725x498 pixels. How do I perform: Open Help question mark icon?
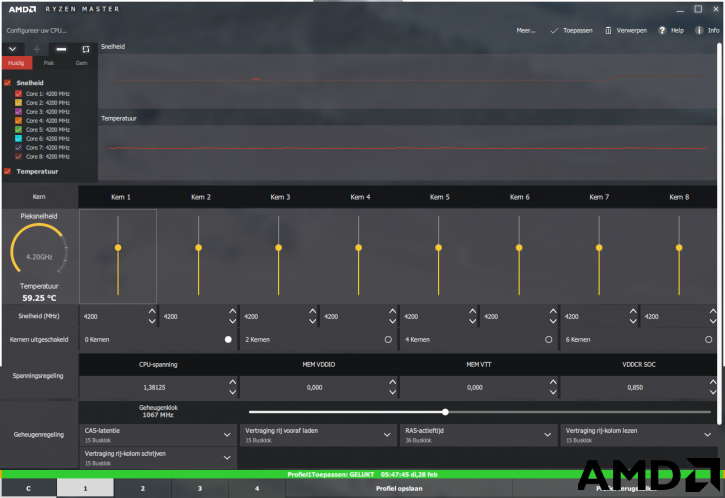point(662,31)
